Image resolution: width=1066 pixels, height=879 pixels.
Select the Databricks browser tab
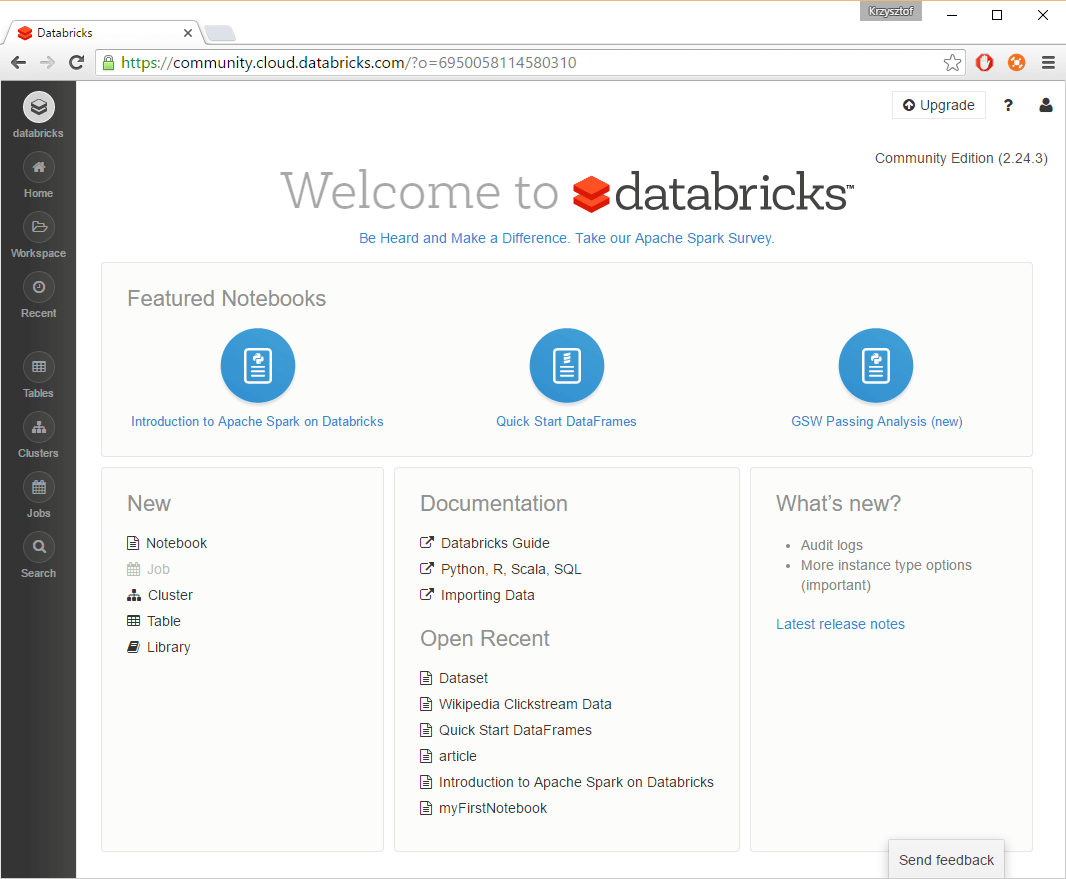point(102,33)
